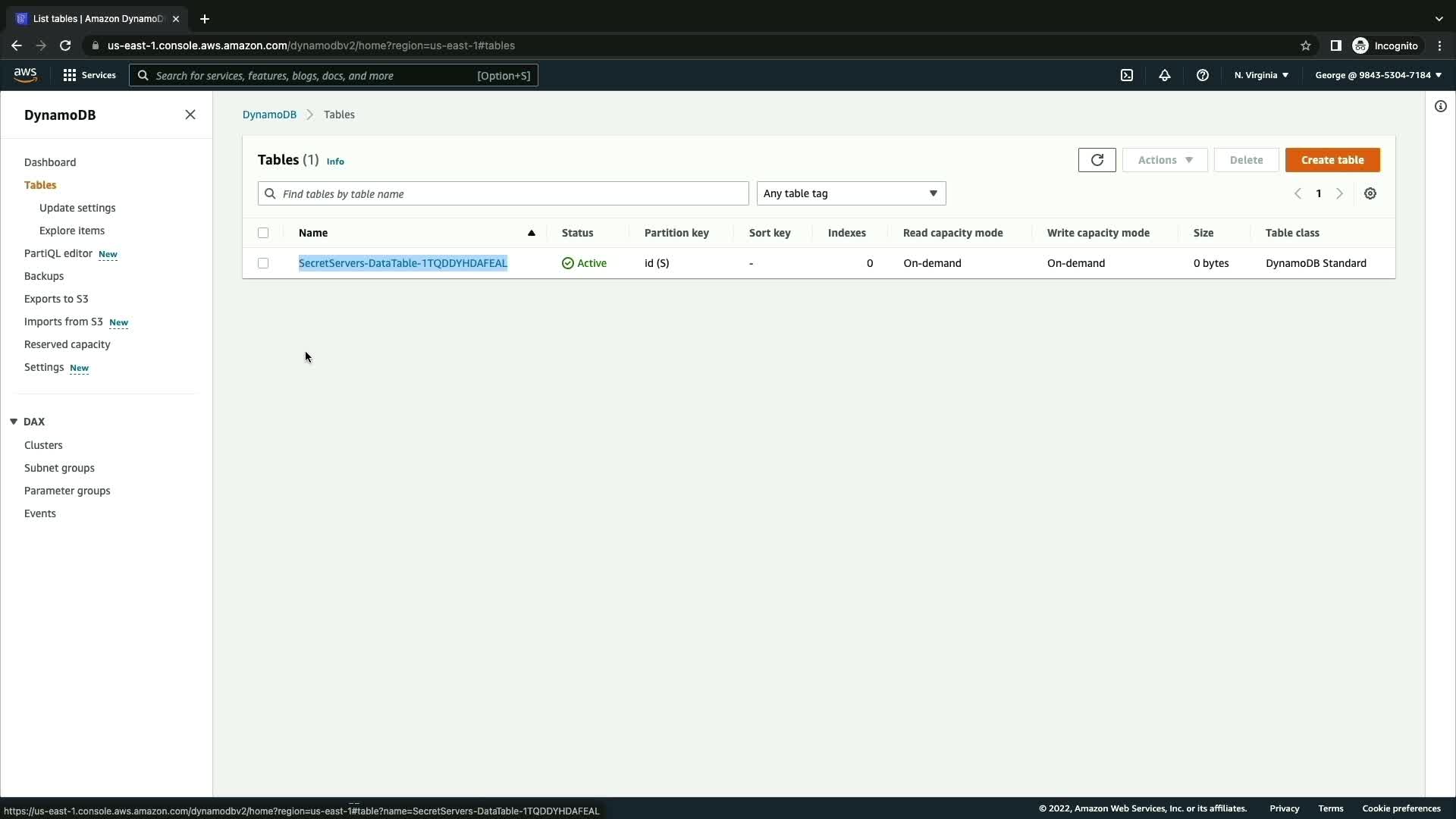Screen dimensions: 1456x819
Task: Click the Find tables search field
Action: coord(503,193)
